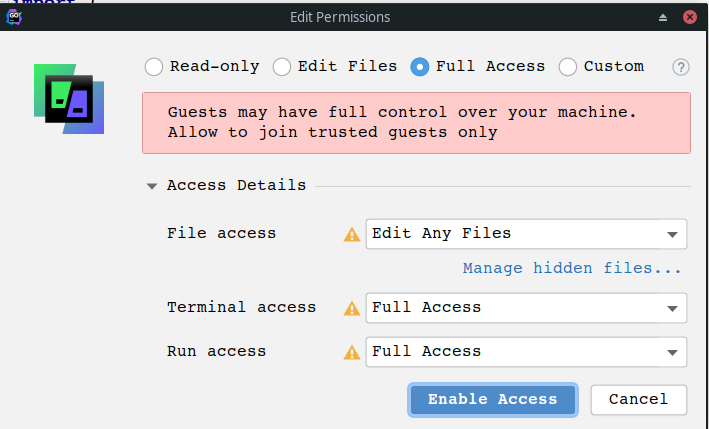Image resolution: width=709 pixels, height=429 pixels.
Task: Click the GoLand app icon in title bar
Action: (x=15, y=17)
